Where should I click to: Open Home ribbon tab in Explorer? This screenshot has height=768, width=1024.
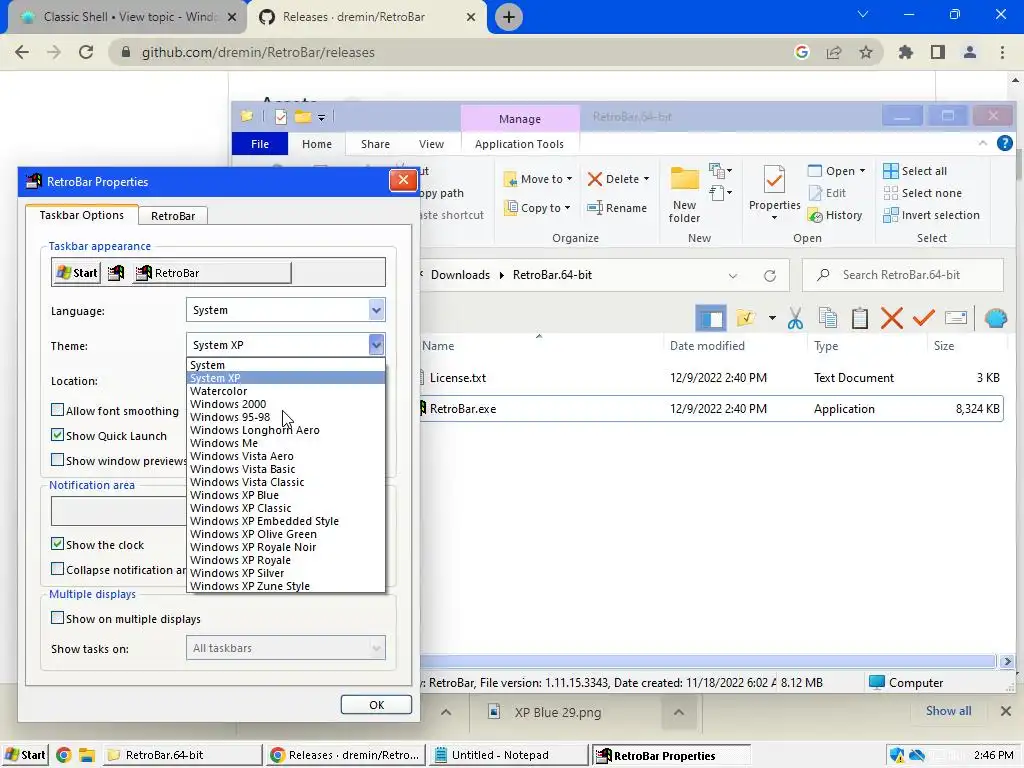tap(317, 144)
